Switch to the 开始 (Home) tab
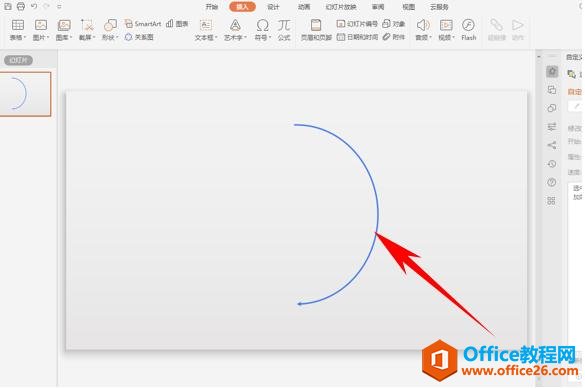 point(212,7)
